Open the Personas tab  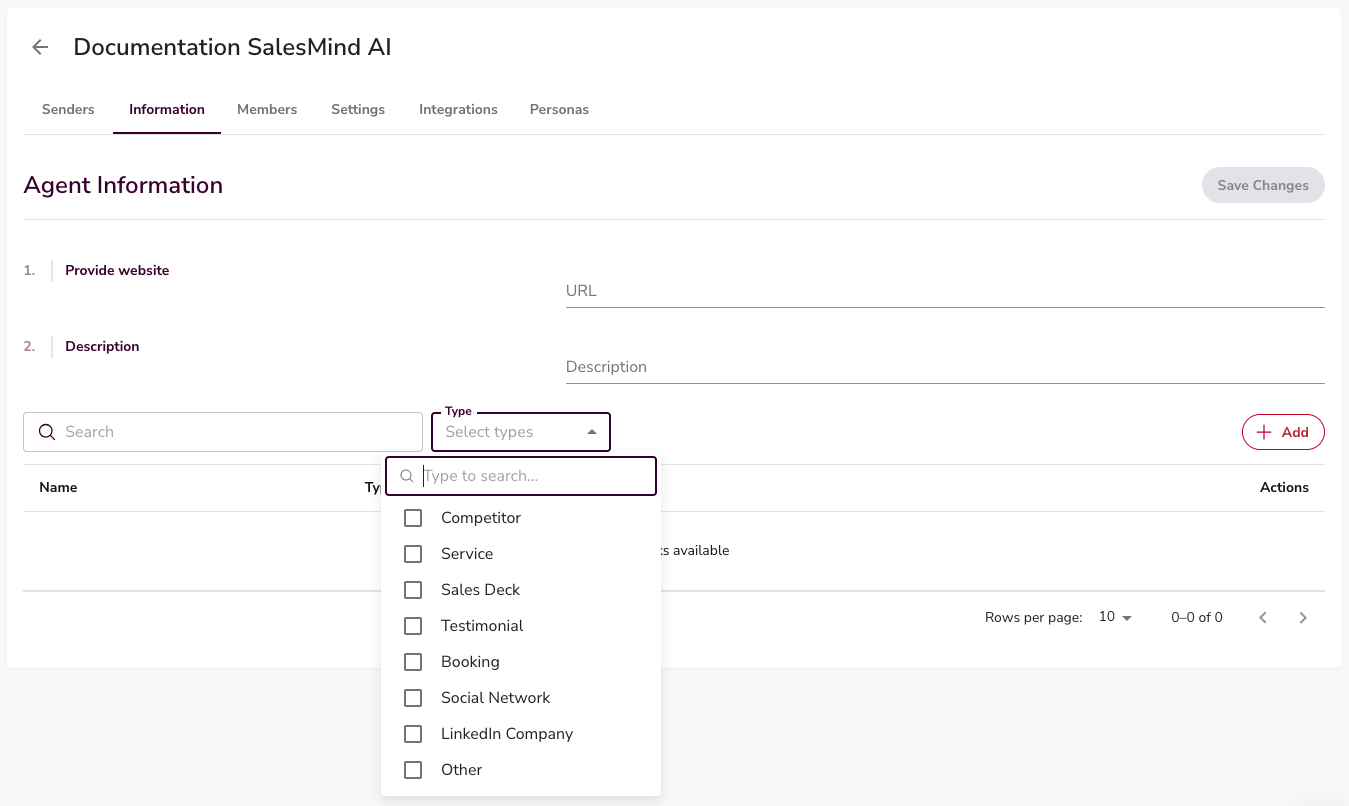coord(559,110)
